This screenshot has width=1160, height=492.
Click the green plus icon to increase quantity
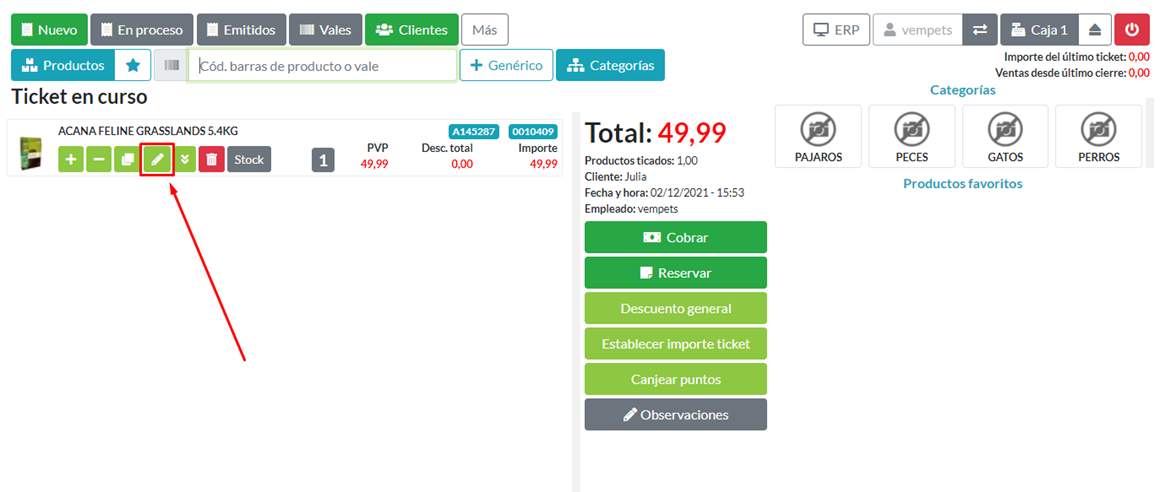[x=71, y=160]
